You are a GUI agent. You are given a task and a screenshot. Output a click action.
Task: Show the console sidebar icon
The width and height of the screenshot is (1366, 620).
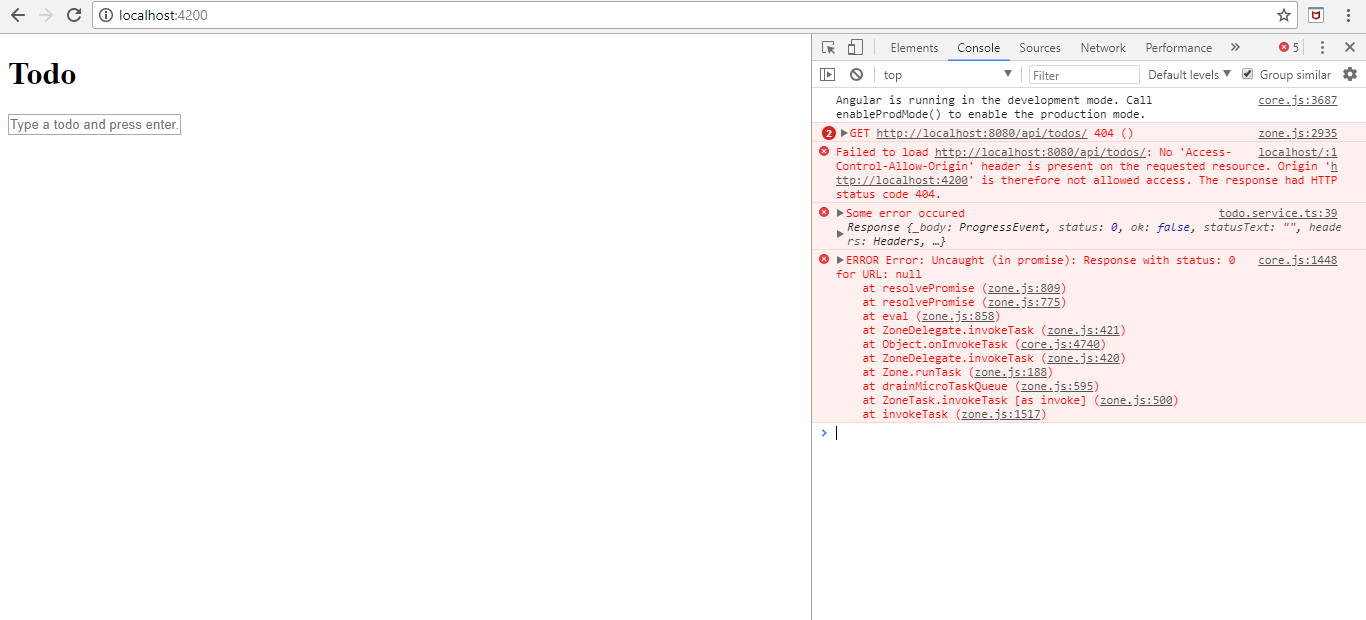point(828,74)
